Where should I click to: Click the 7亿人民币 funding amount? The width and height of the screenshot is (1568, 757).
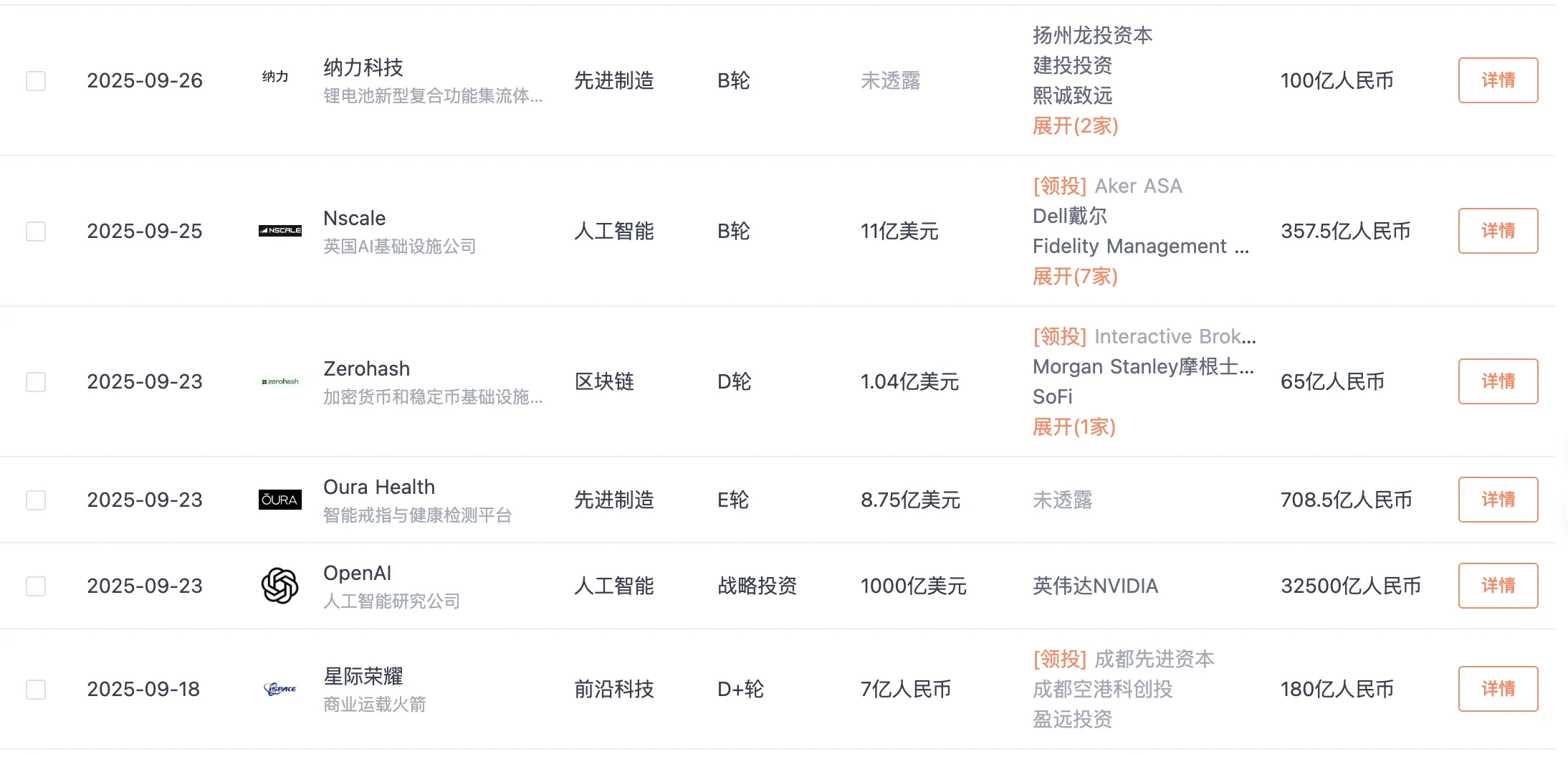point(906,690)
